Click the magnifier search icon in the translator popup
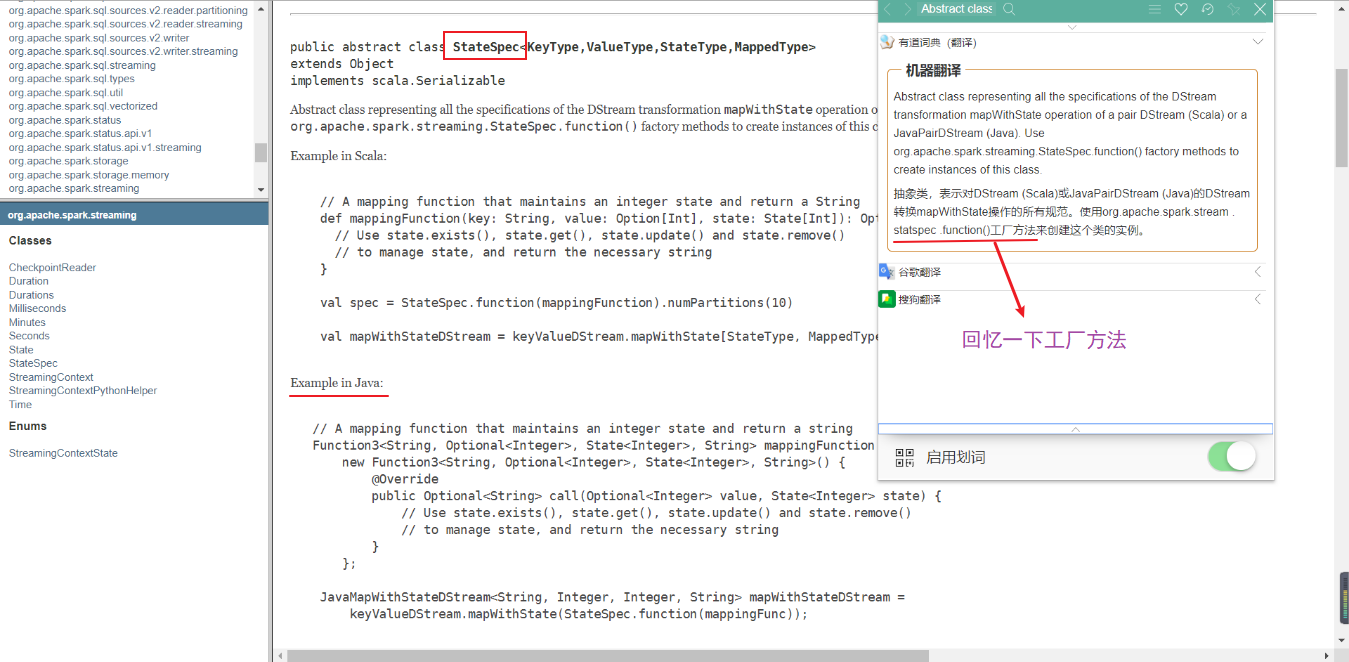 click(1009, 9)
